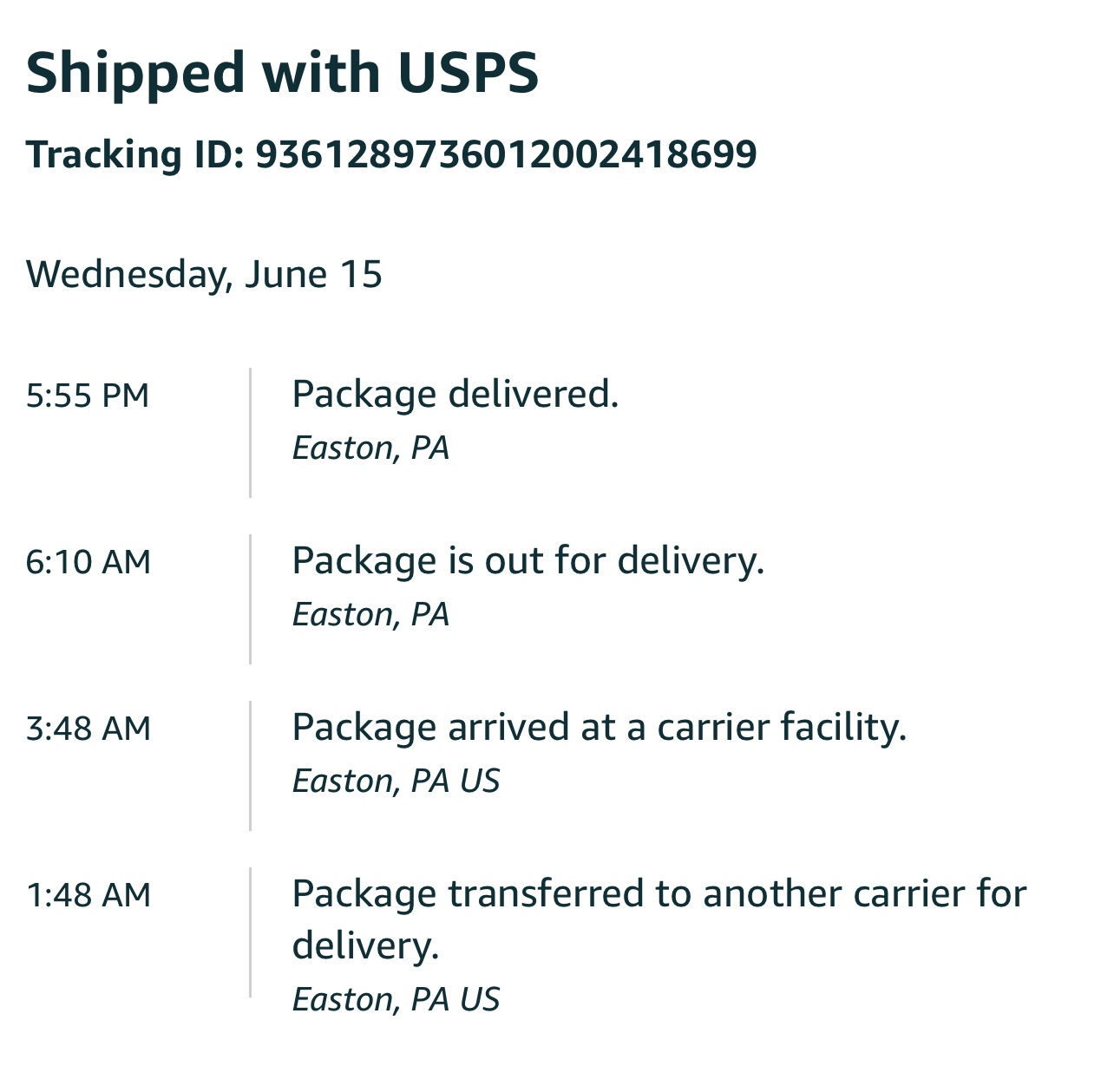The height and width of the screenshot is (1092, 1101).
Task: Click timeline divider beside 5:55 PM entry
Action: click(x=250, y=433)
